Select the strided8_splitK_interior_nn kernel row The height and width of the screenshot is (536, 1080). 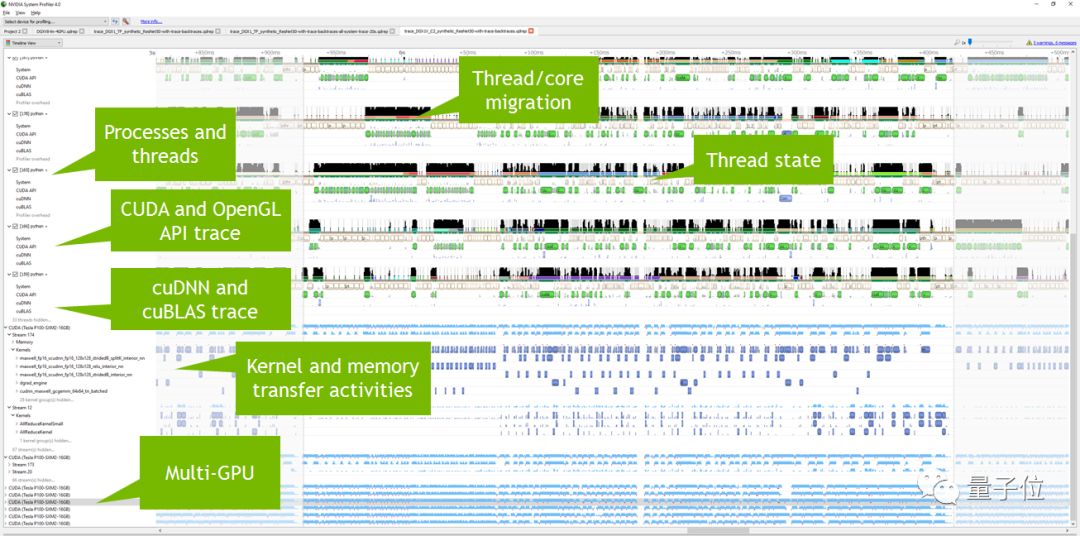click(81, 358)
